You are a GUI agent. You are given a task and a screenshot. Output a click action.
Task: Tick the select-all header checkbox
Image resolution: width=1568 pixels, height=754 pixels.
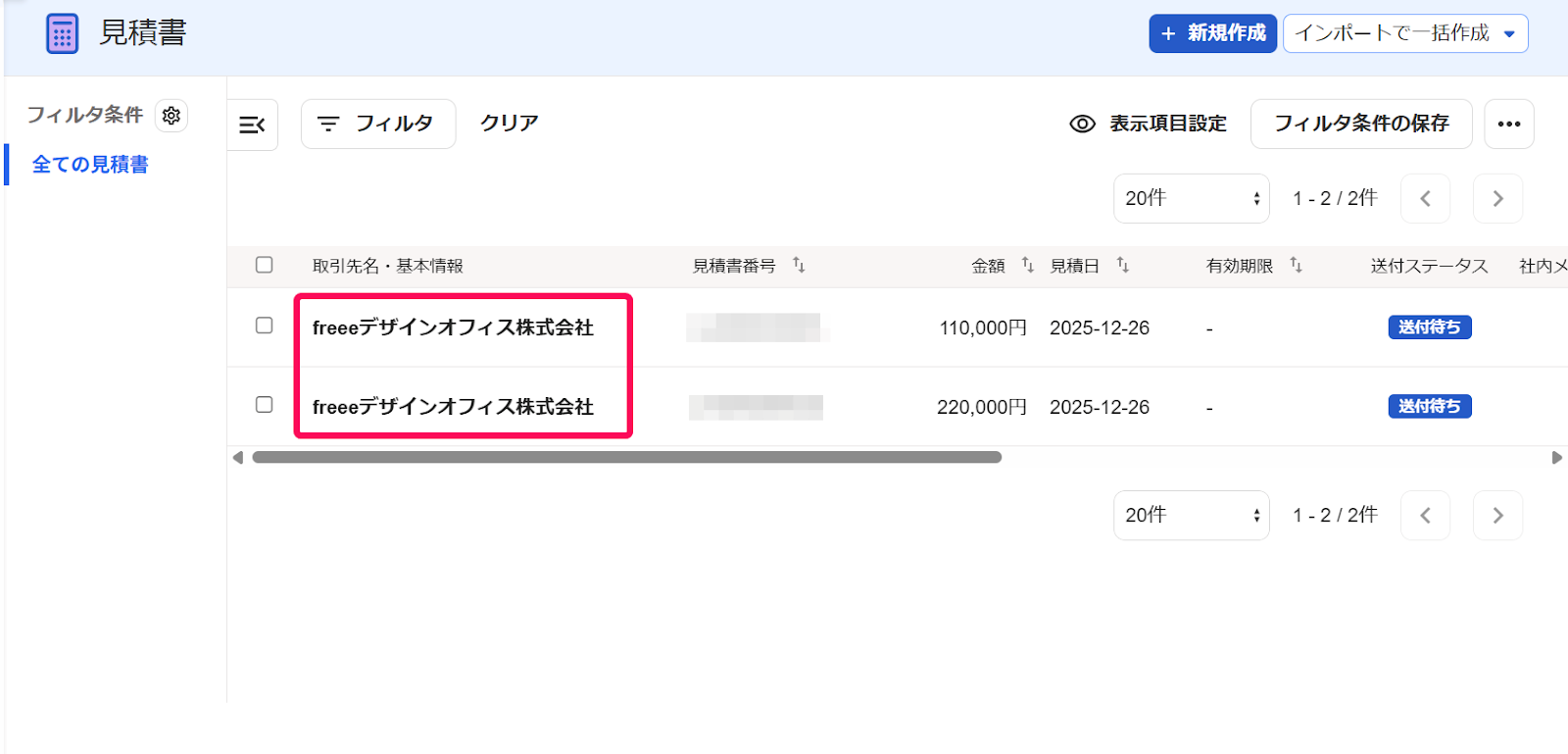point(264,265)
